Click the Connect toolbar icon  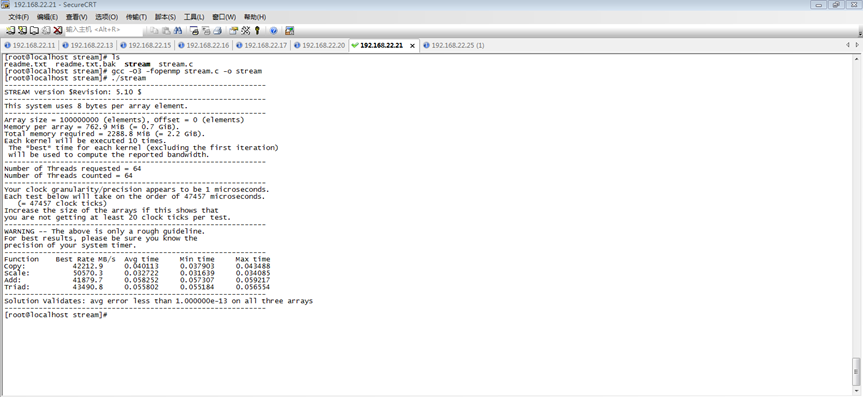(10, 30)
